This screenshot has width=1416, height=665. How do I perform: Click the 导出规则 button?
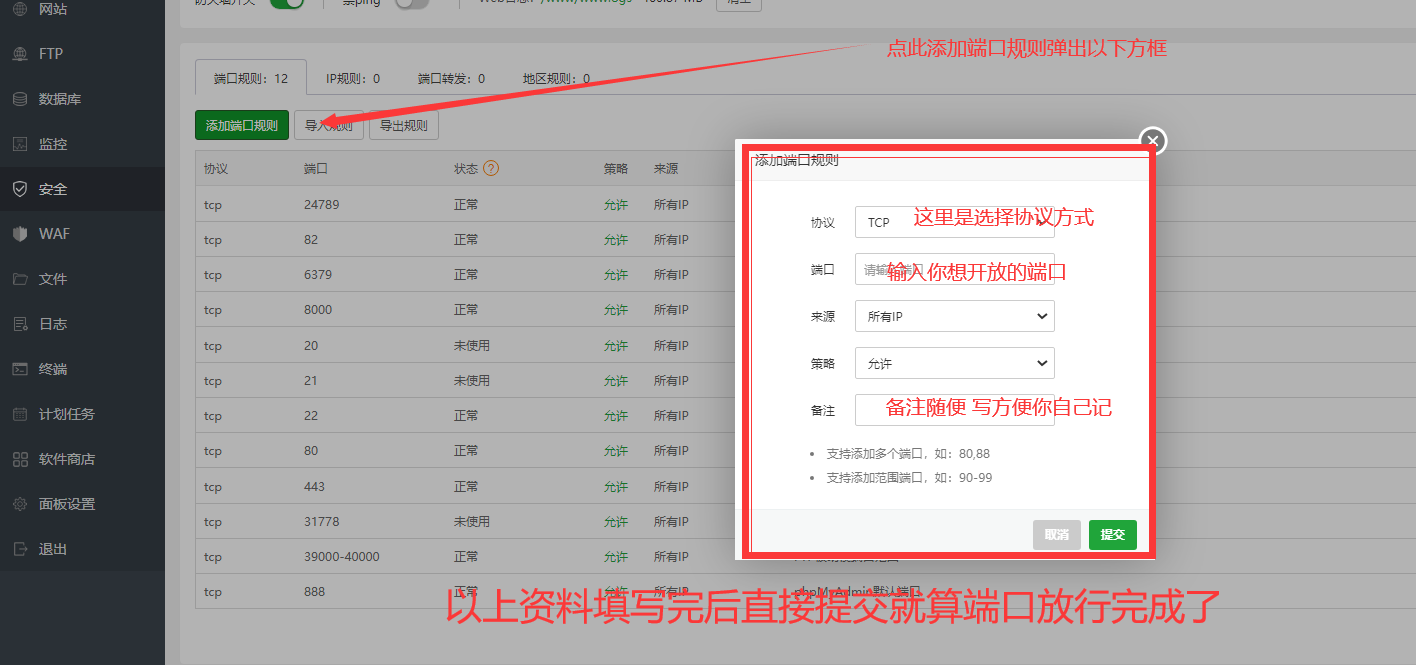(x=404, y=126)
